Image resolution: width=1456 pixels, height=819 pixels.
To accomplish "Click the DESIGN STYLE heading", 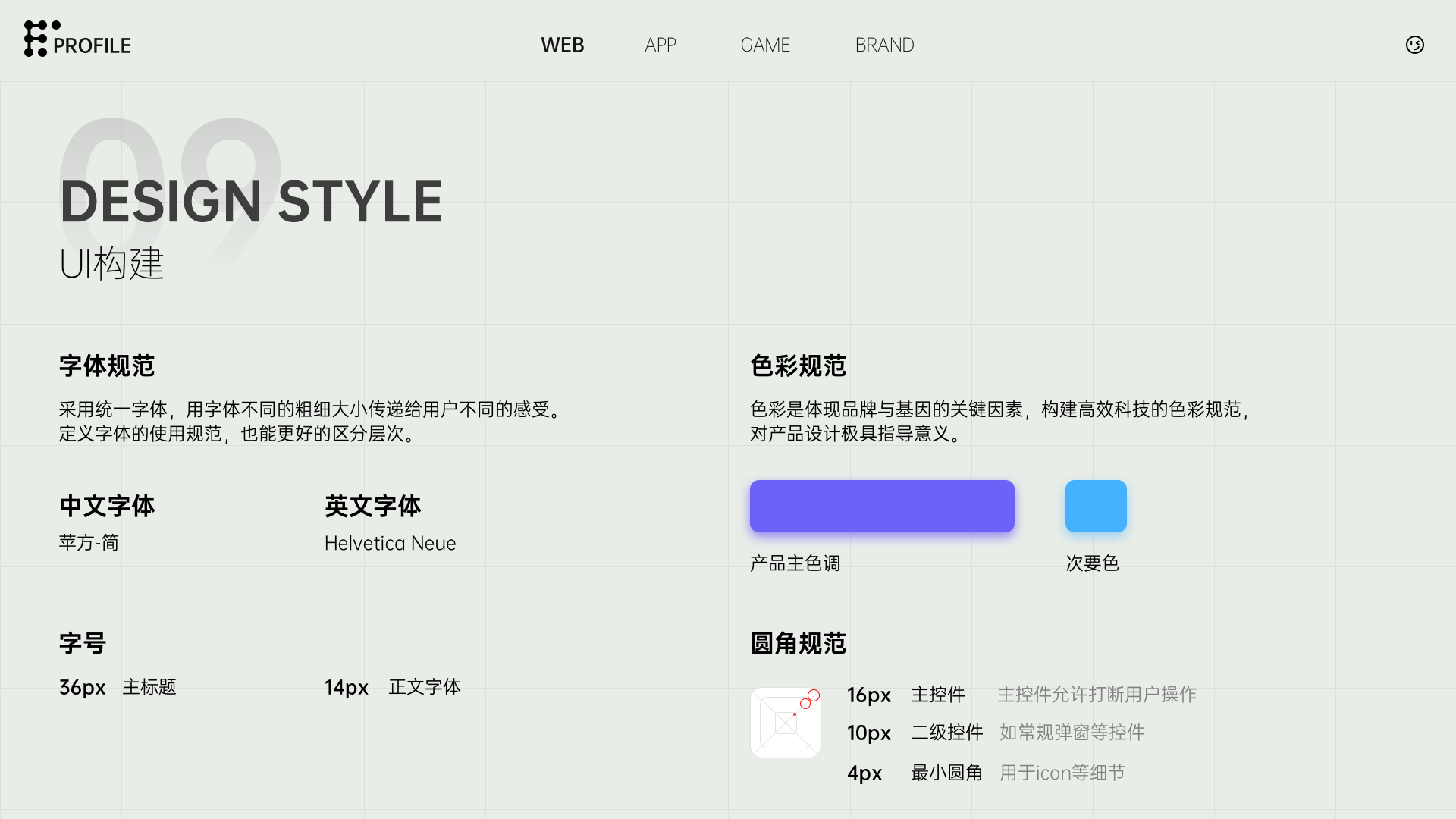I will pos(251,202).
